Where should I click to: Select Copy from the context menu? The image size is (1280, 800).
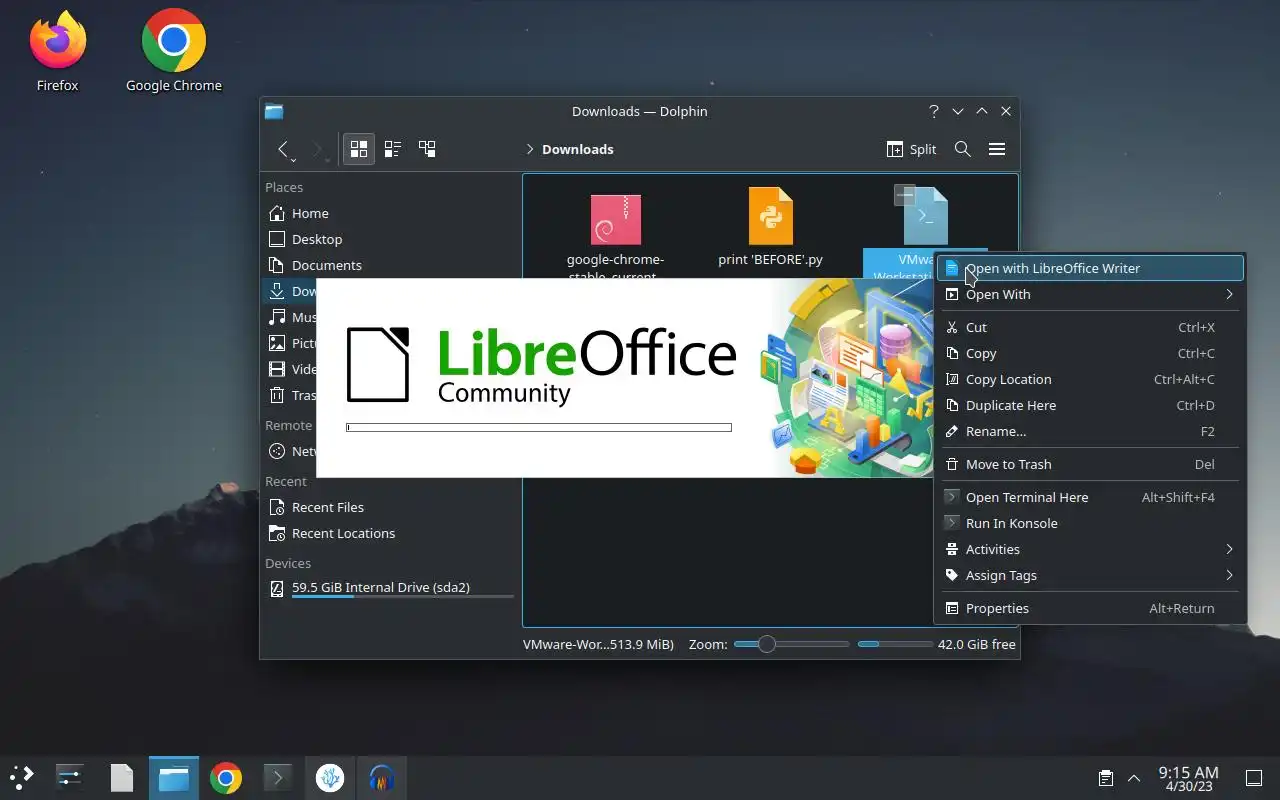click(x=1090, y=353)
